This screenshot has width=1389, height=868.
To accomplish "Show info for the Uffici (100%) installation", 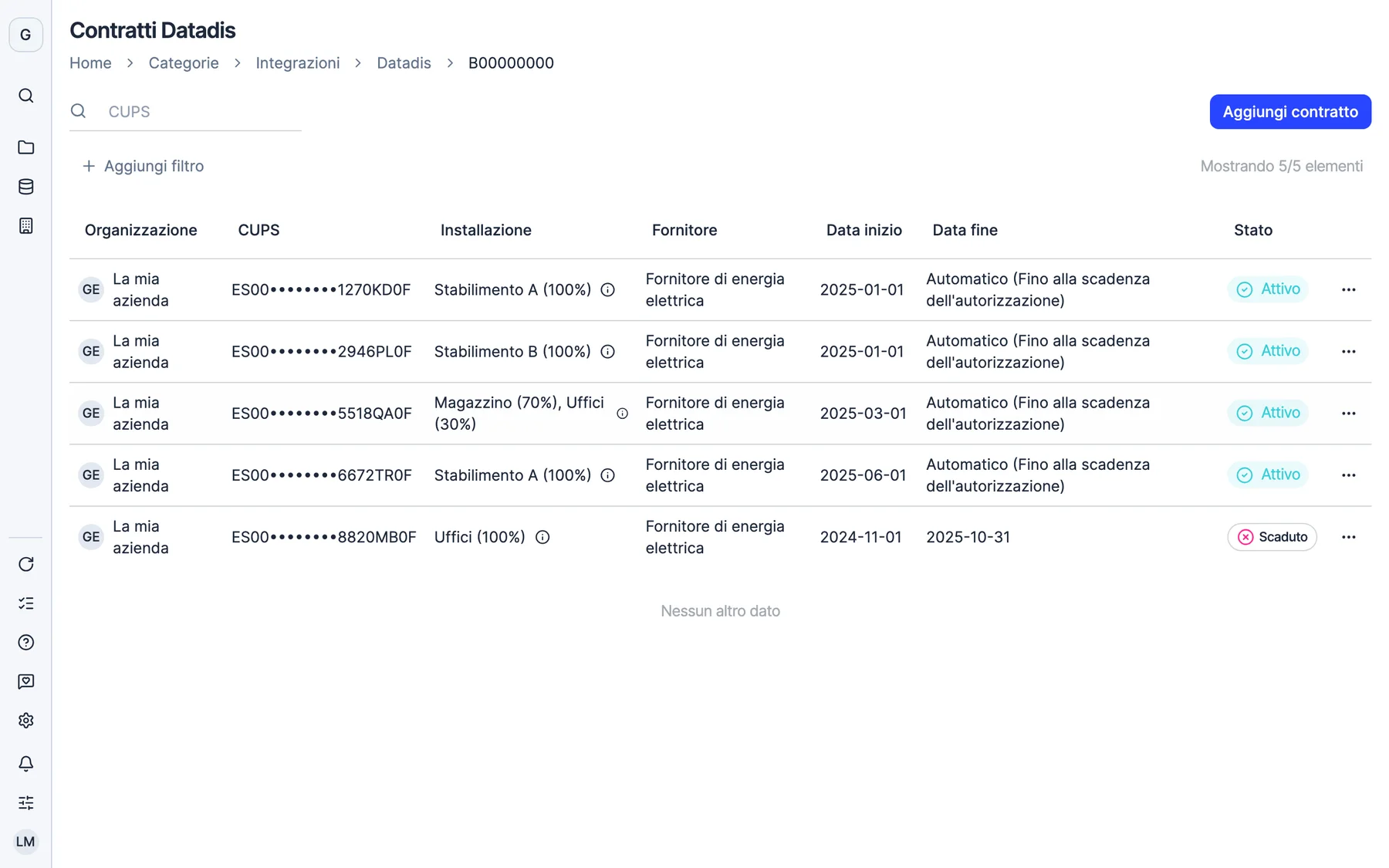I will coord(542,537).
